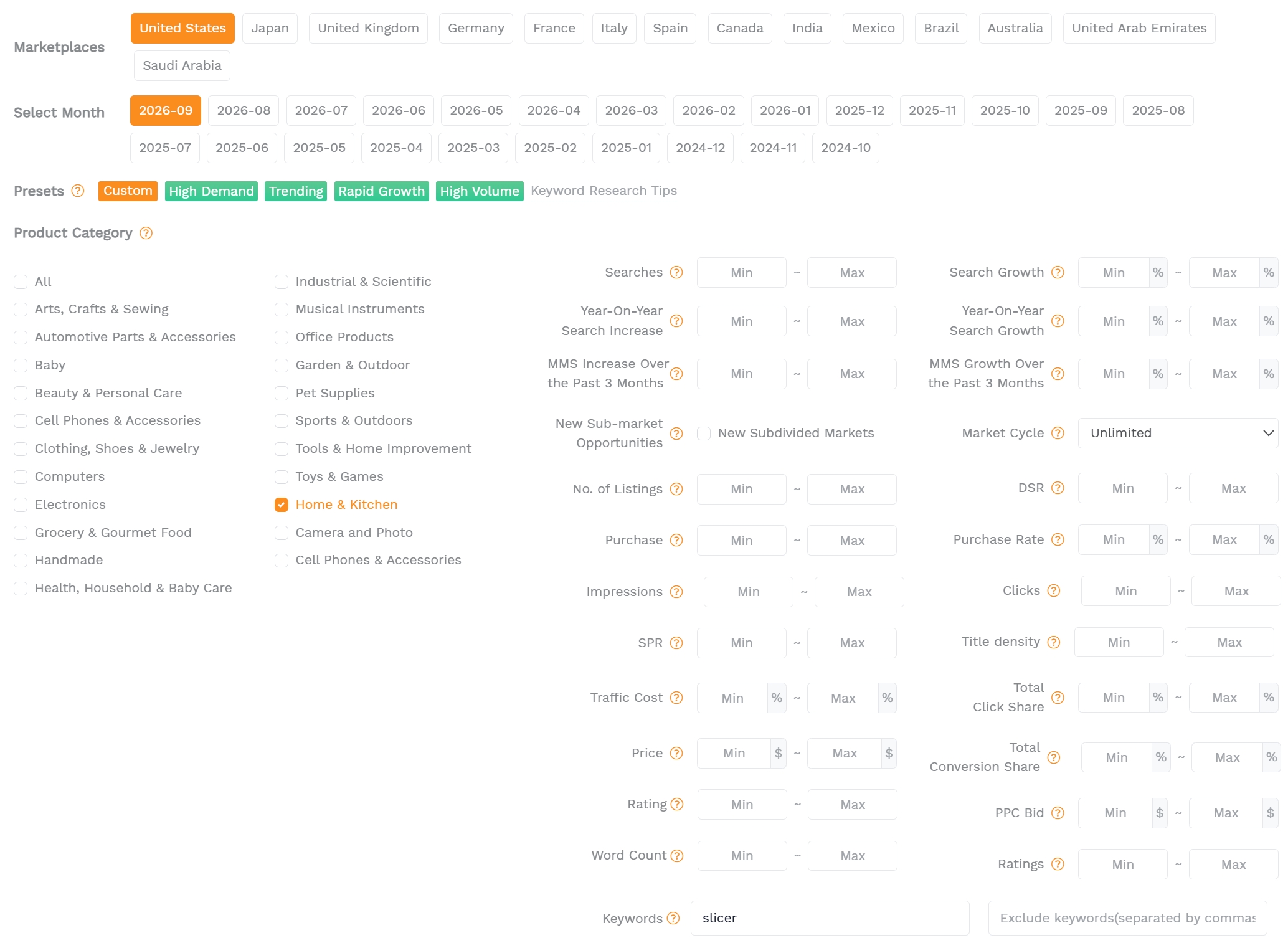Apply the Rapid Growth preset

coord(381,191)
